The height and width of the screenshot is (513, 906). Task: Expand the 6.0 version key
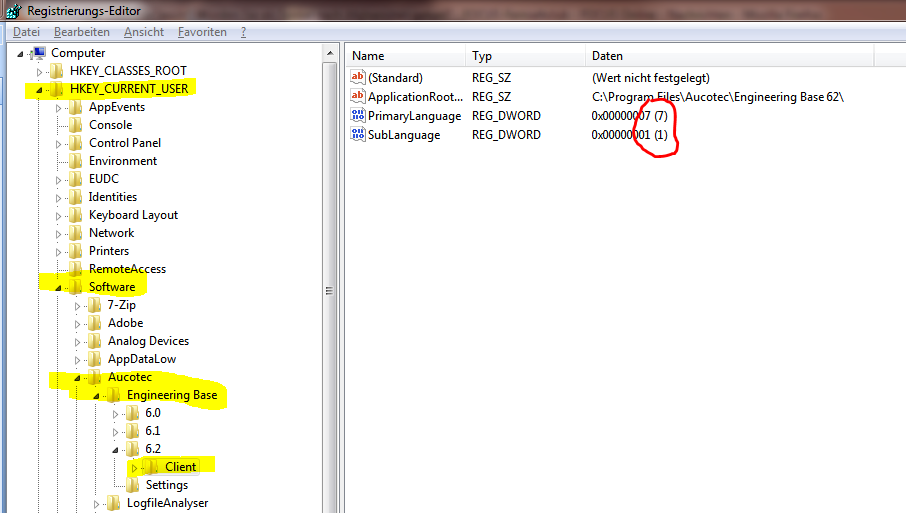(x=116, y=414)
